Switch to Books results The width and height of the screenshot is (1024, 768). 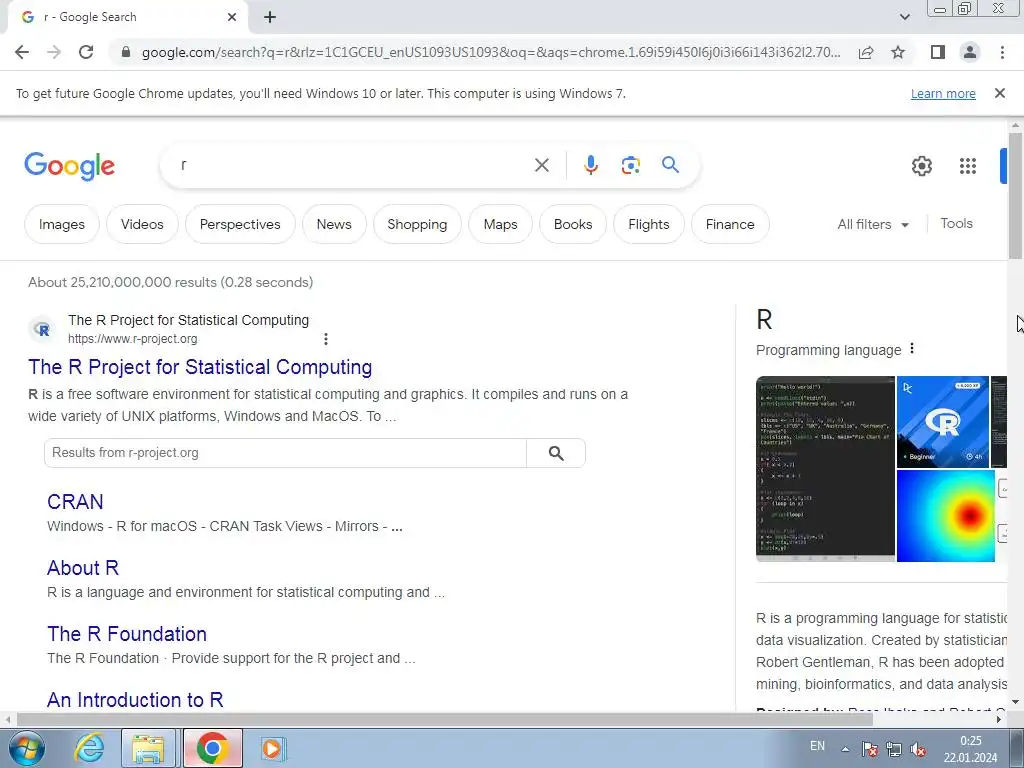pyautogui.click(x=573, y=224)
